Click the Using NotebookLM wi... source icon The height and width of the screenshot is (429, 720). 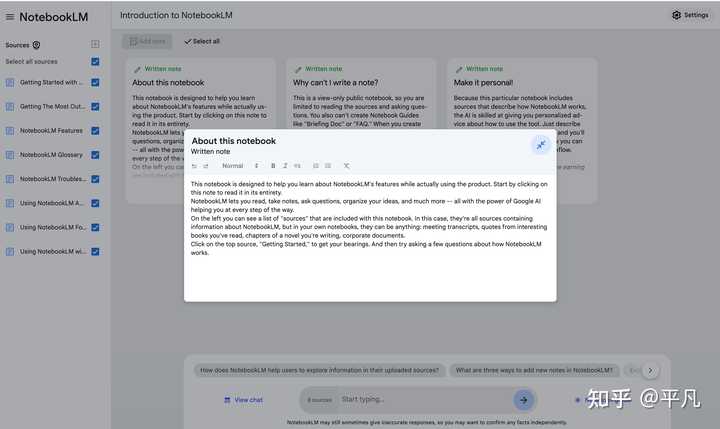coord(10,252)
